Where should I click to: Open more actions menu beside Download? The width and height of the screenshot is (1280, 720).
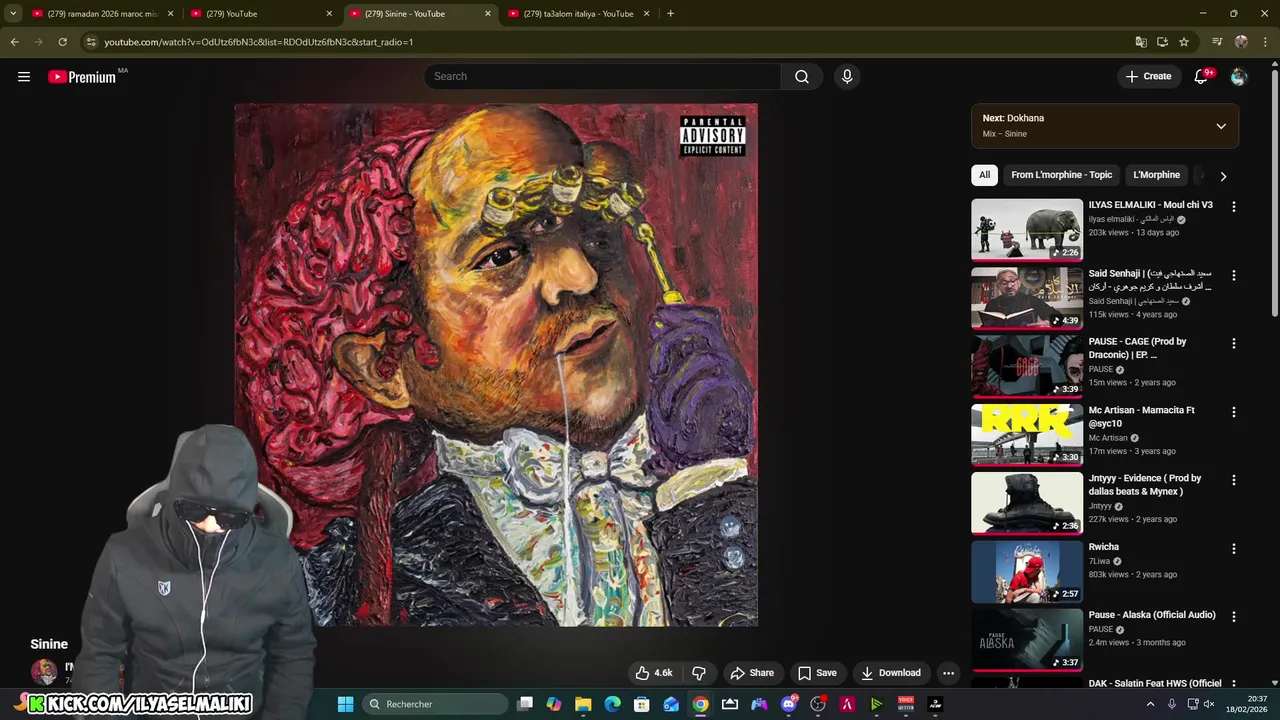tap(948, 673)
